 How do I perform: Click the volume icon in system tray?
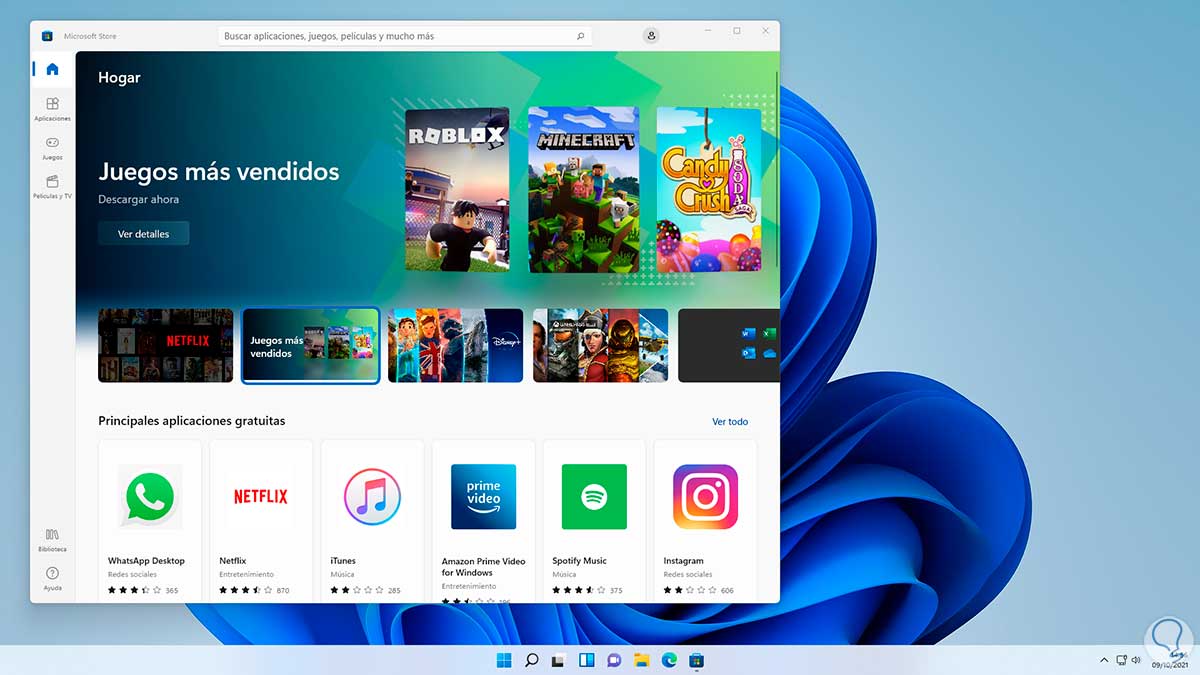click(x=1138, y=660)
